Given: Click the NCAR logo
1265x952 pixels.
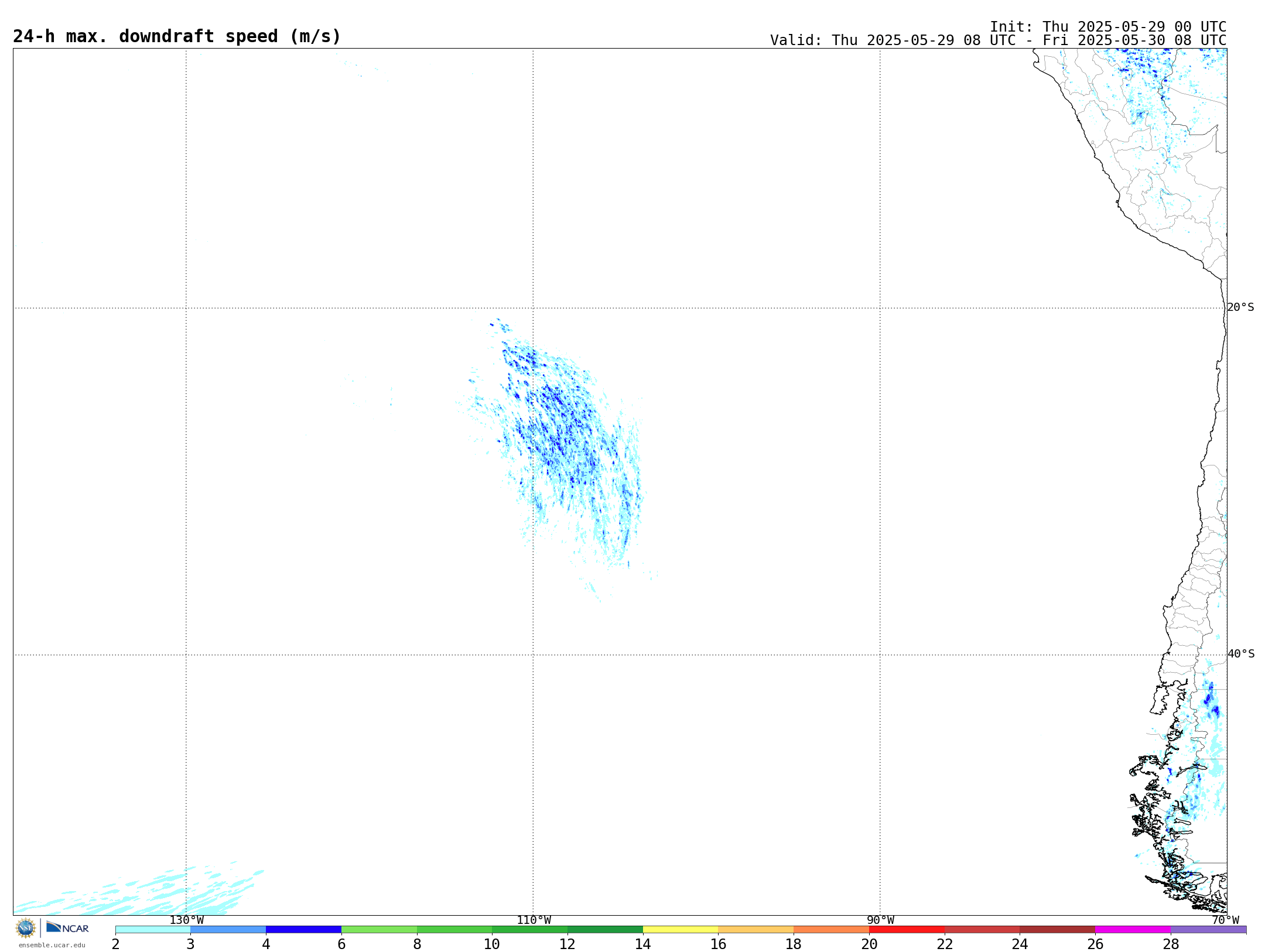Looking at the screenshot, I should coord(67,927).
